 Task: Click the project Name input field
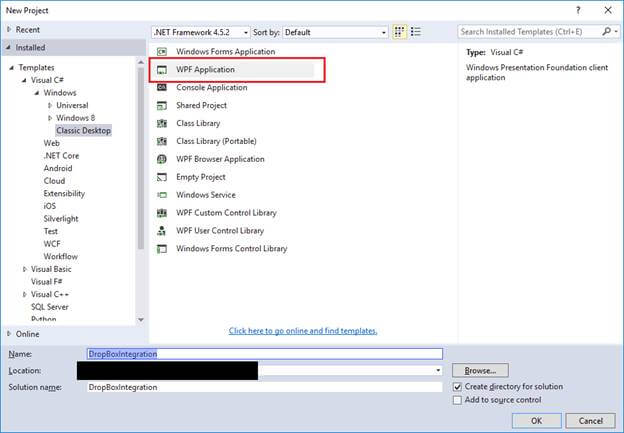[264, 354]
